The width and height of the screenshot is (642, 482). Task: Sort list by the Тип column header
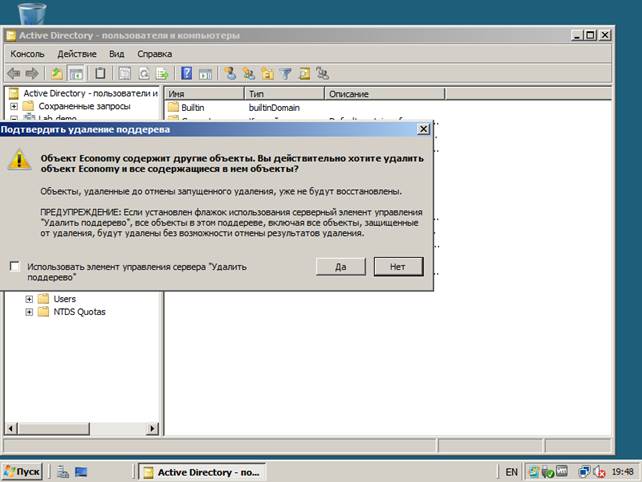coord(285,94)
